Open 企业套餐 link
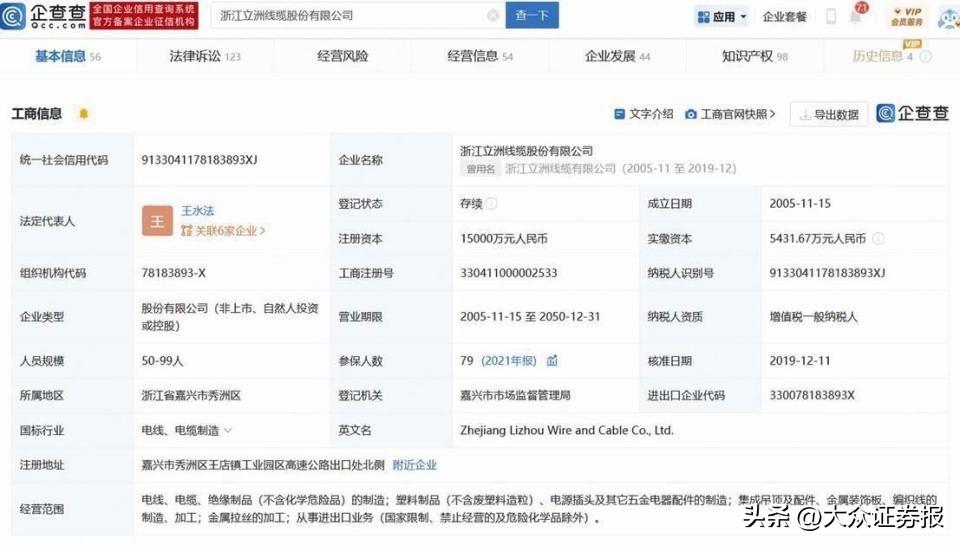The width and height of the screenshot is (960, 545). 784,17
